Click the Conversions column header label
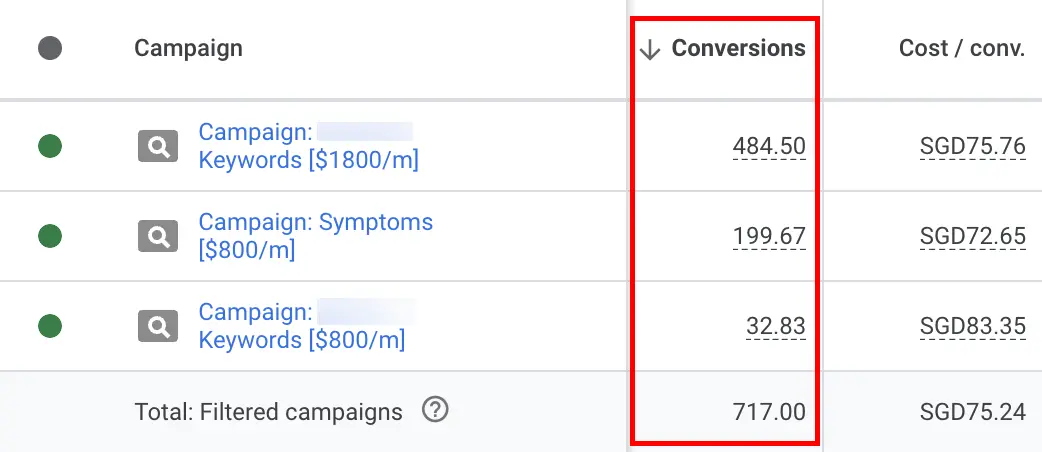Image resolution: width=1042 pixels, height=452 pixels. [738, 48]
